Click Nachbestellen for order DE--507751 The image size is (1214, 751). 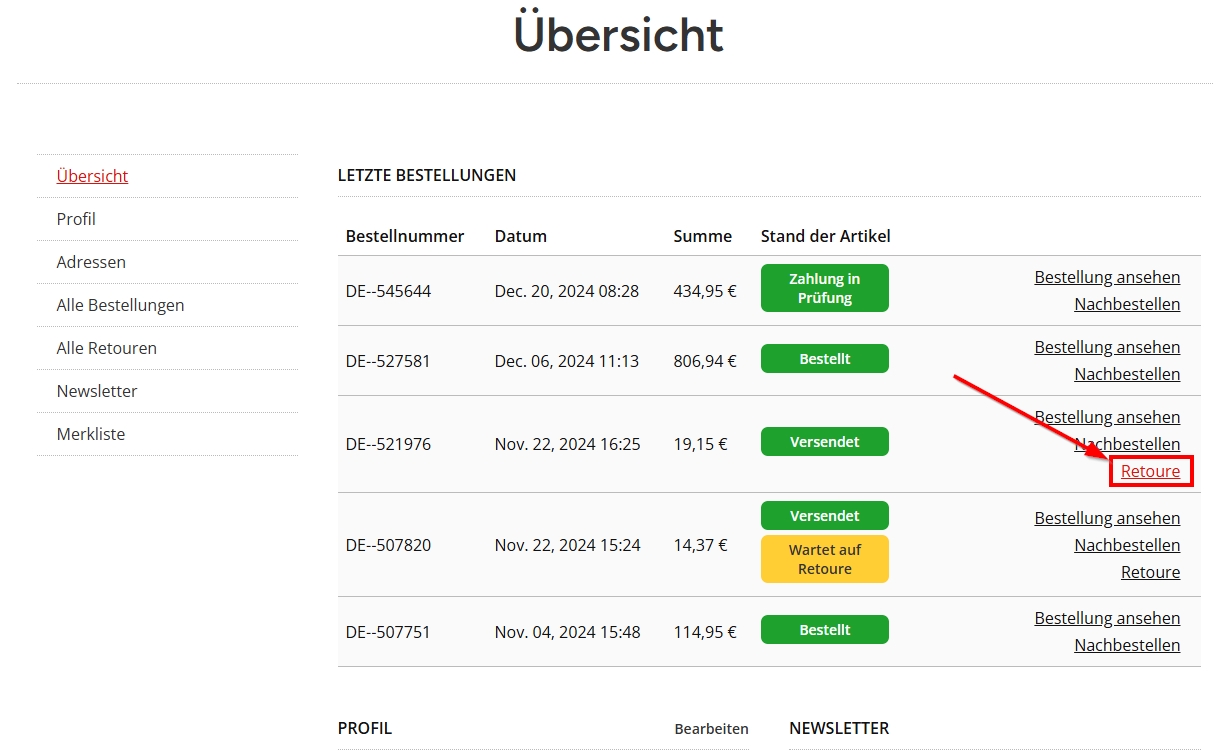point(1127,645)
